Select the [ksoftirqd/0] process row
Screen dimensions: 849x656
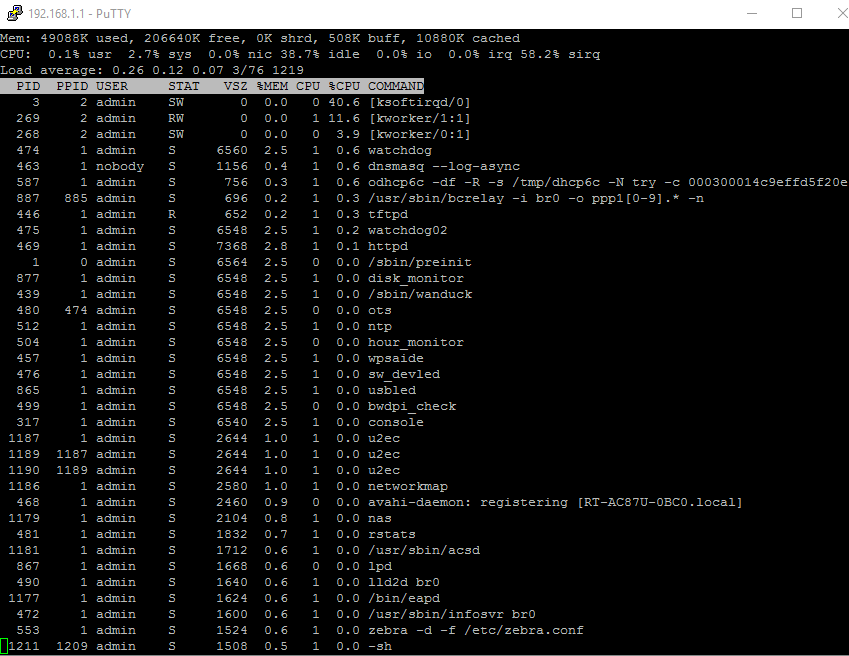coord(236,102)
